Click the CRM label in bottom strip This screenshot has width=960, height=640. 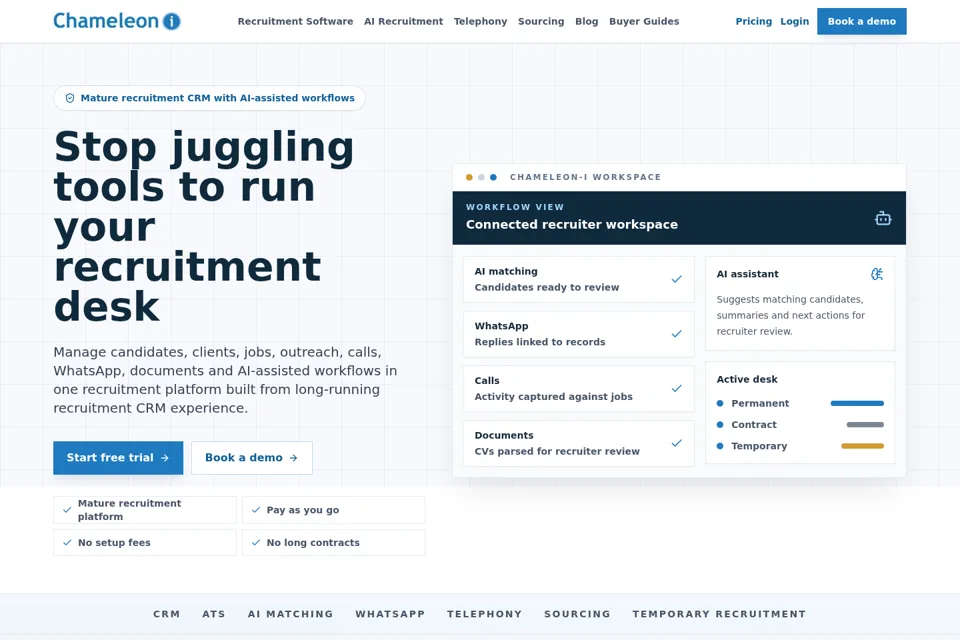167,614
